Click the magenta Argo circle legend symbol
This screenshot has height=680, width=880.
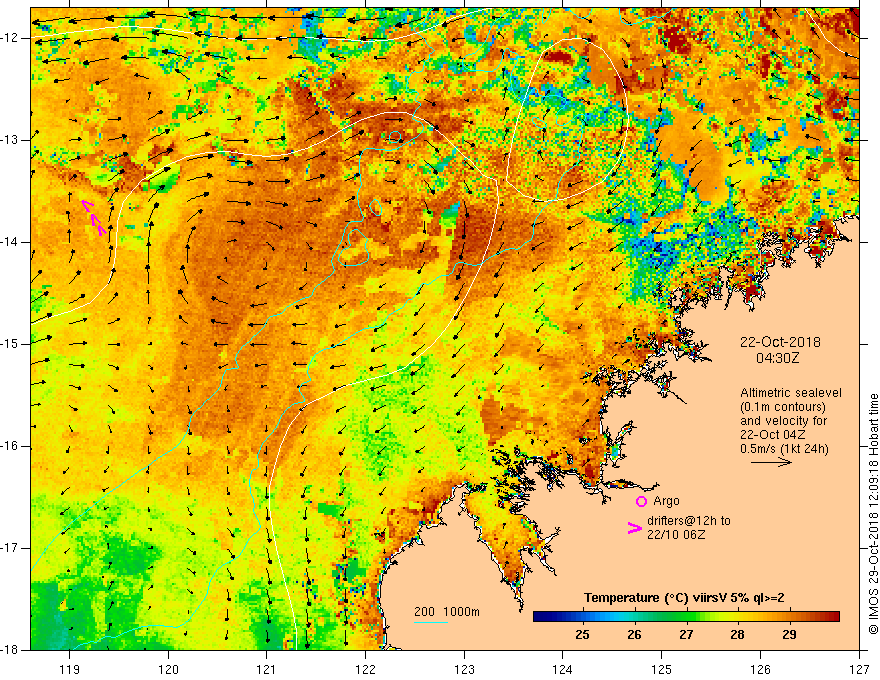click(x=641, y=502)
